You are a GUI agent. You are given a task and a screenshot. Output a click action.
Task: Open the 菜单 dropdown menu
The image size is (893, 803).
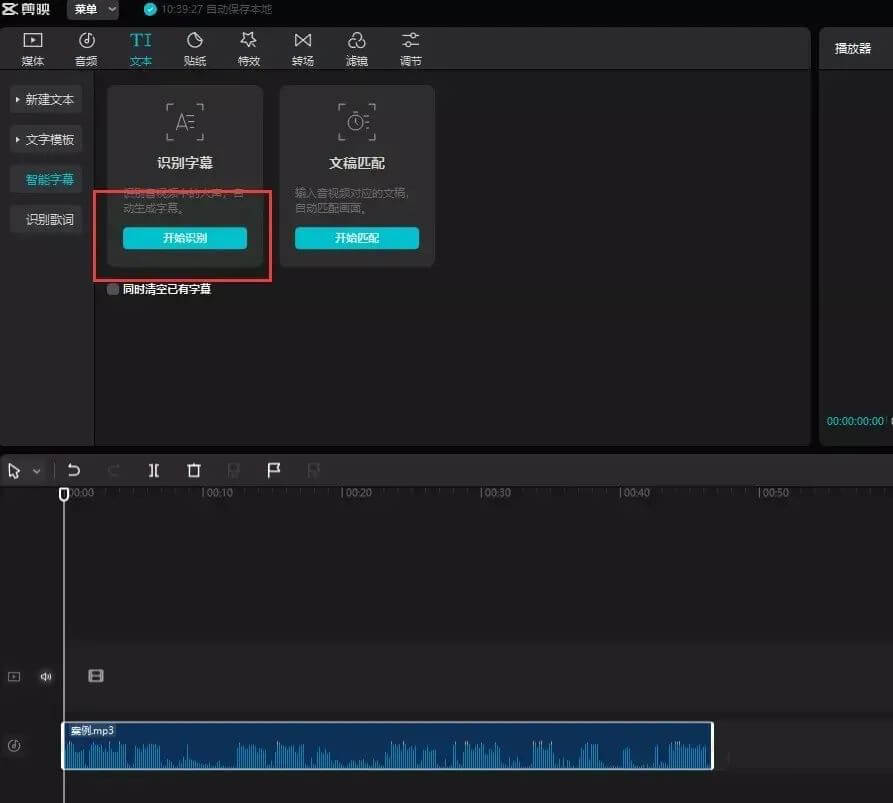pyautogui.click(x=93, y=9)
